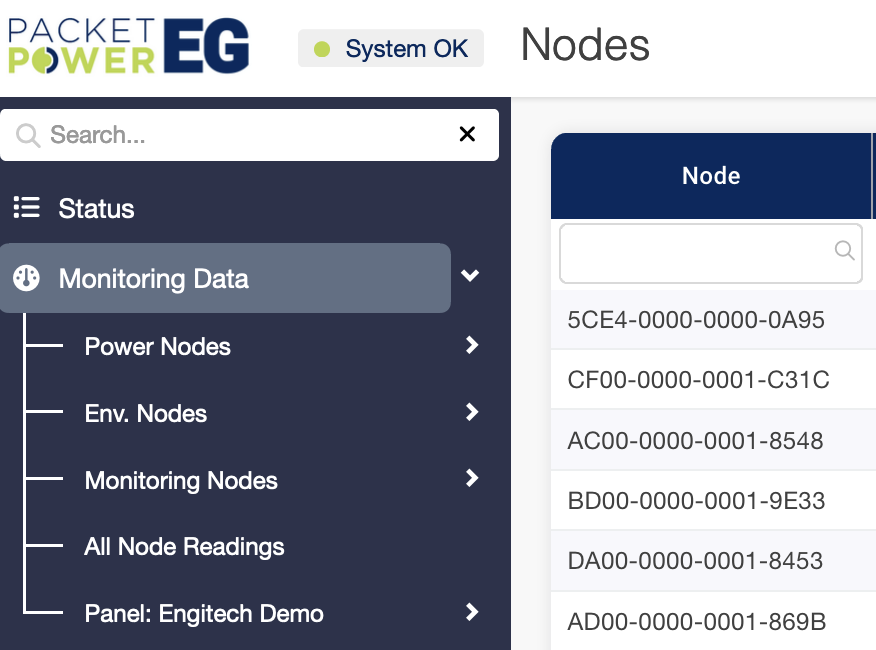Clear sidebar search with the X icon

point(467,135)
